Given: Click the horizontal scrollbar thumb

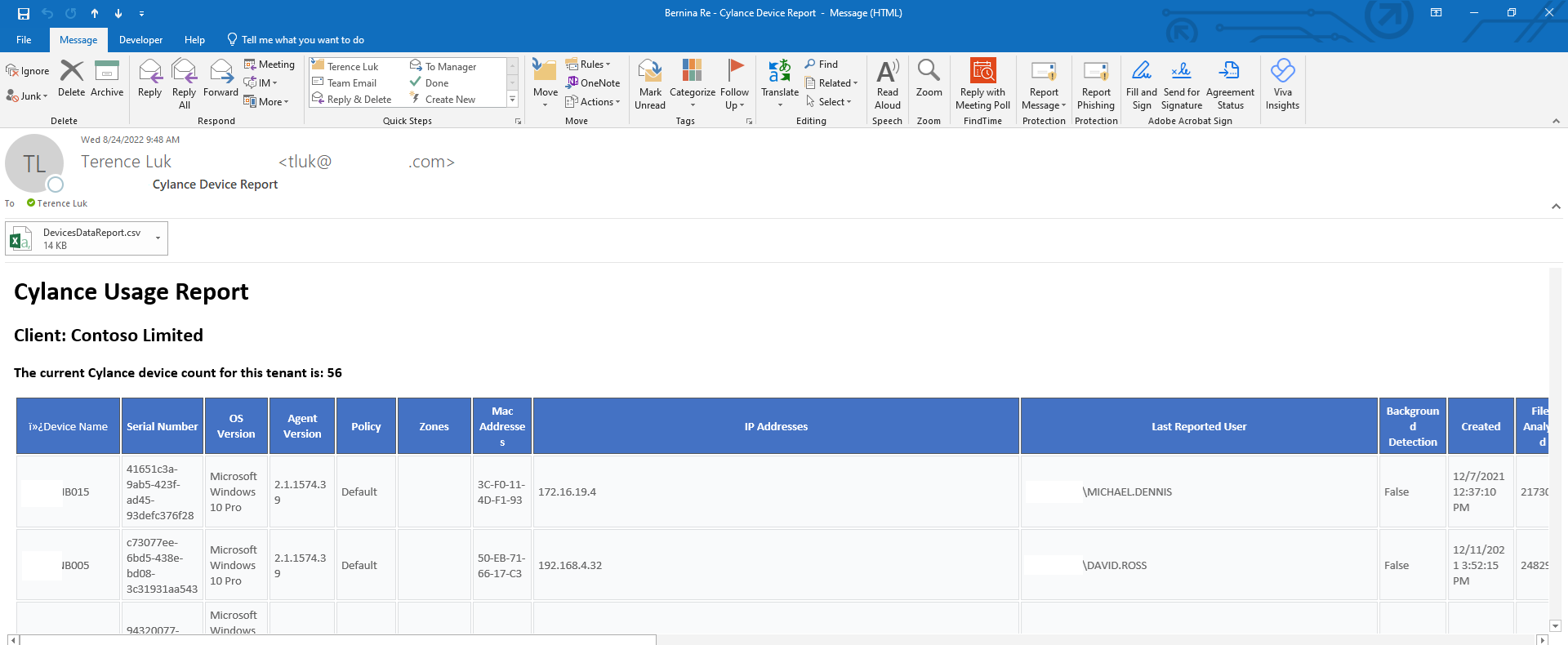Looking at the screenshot, I should click(x=338, y=639).
